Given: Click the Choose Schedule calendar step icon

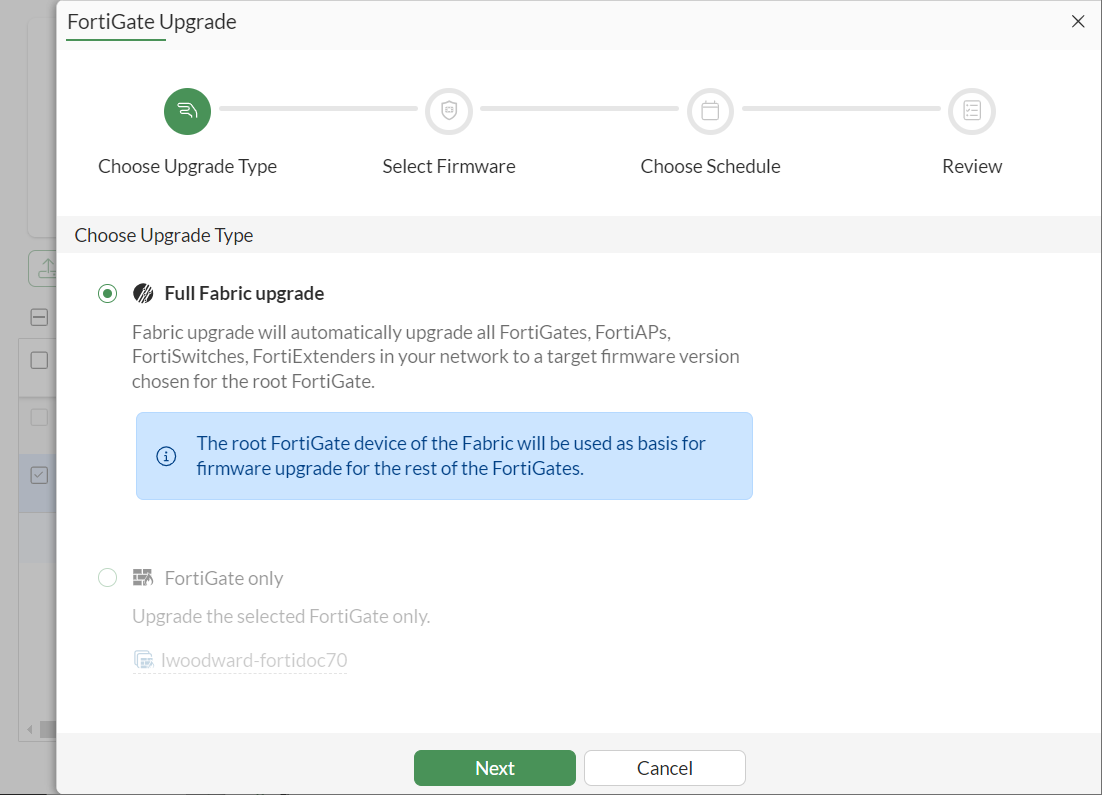Looking at the screenshot, I should click(710, 111).
